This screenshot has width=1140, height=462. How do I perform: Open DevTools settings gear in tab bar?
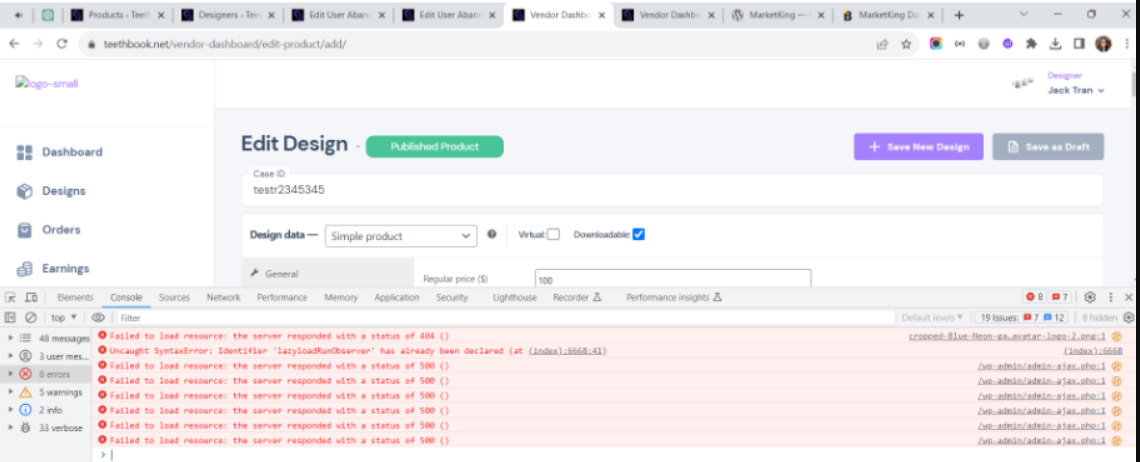pyautogui.click(x=1090, y=297)
